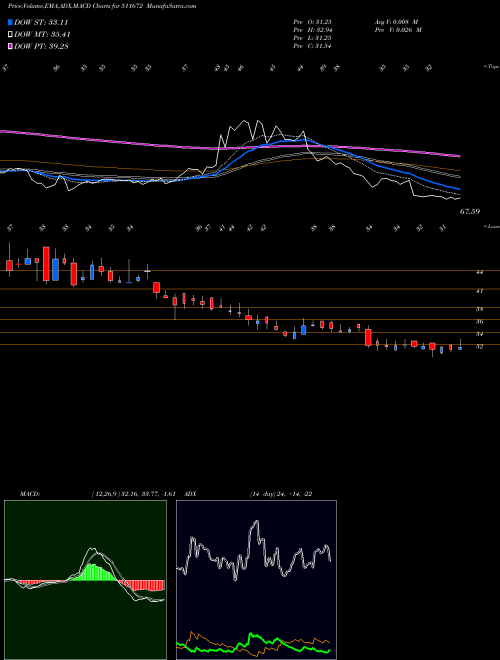Click the blue DOW ST legend swatch

[10, 22]
